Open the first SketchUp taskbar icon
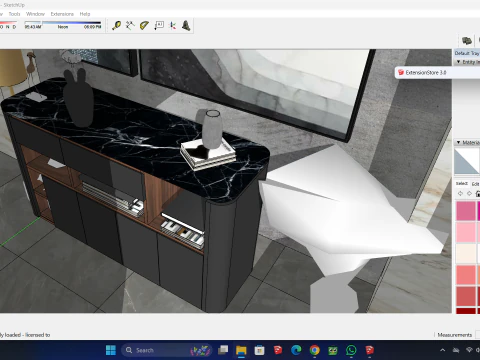480x360 pixels. click(277, 350)
